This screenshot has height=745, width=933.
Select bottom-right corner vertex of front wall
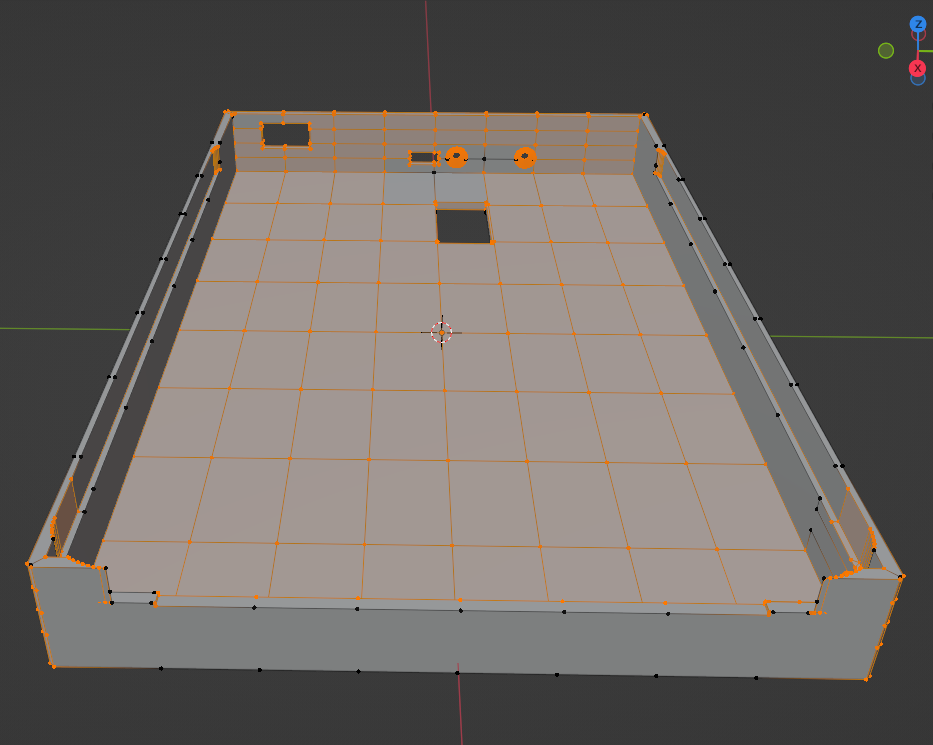[x=867, y=679]
